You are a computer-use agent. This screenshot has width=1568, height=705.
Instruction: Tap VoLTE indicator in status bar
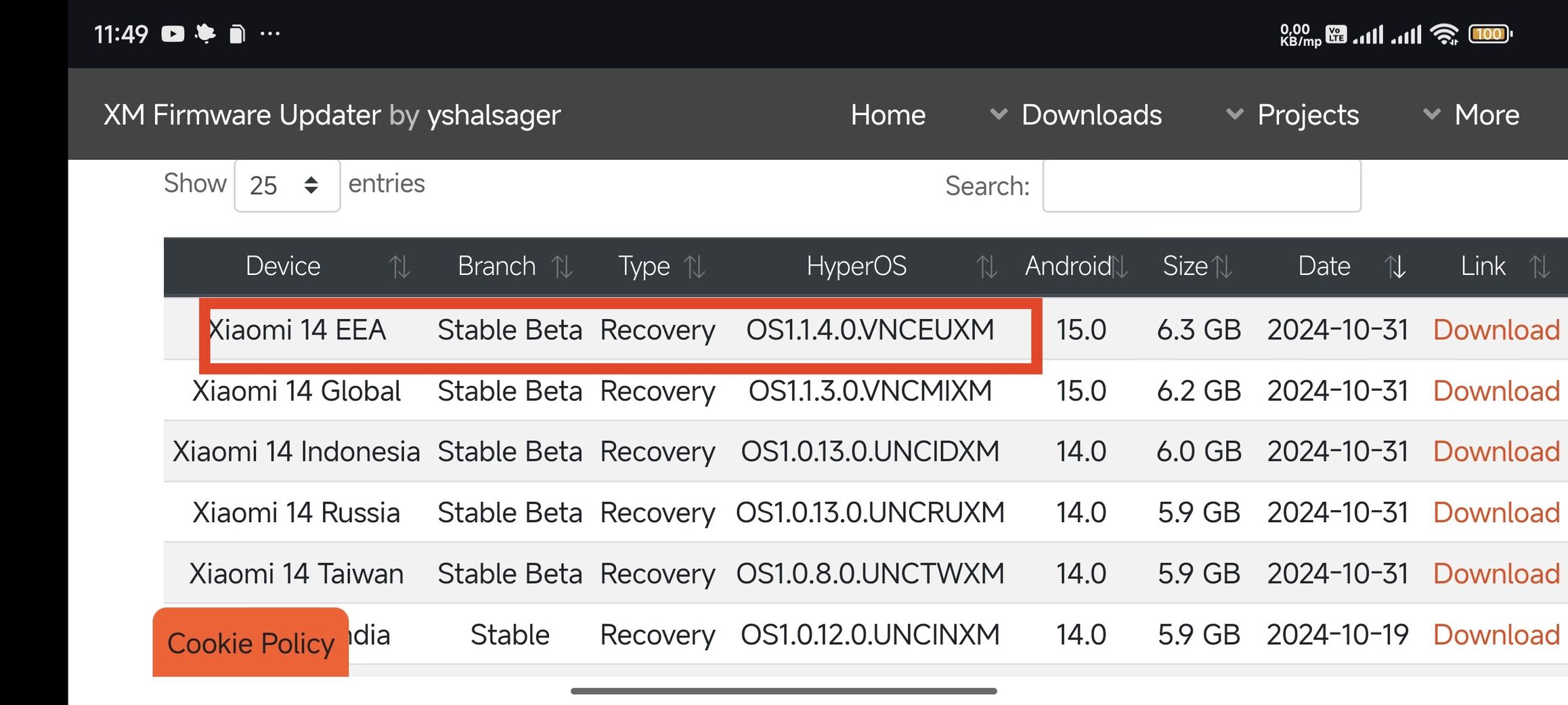click(x=1336, y=34)
